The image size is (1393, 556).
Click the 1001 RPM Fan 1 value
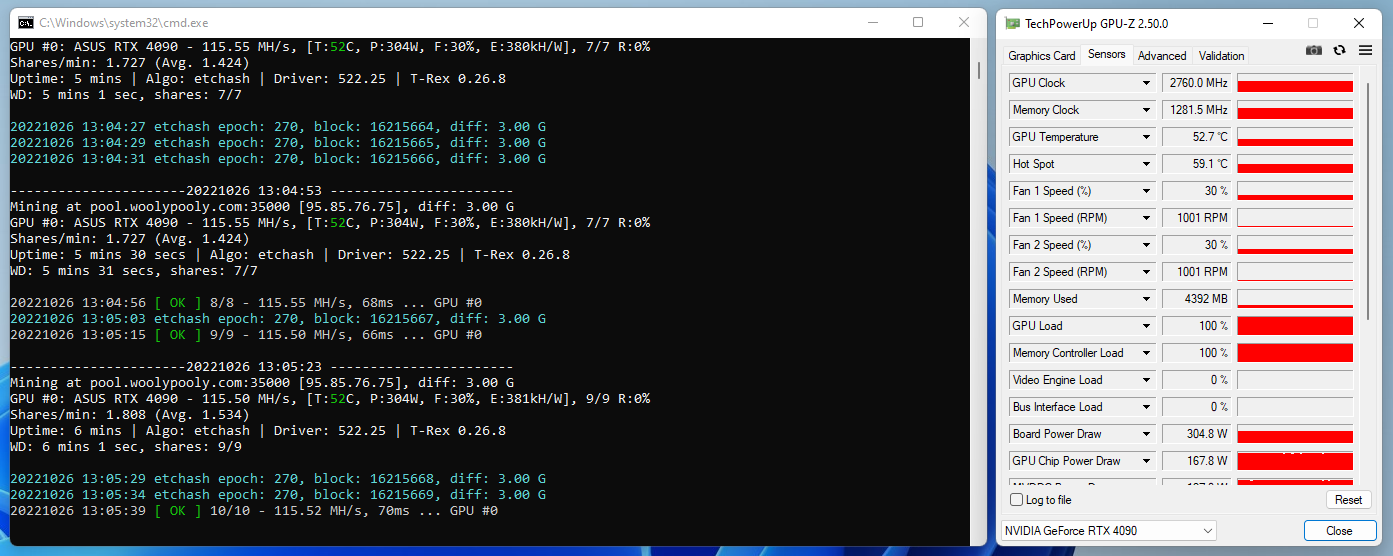[1197, 218]
